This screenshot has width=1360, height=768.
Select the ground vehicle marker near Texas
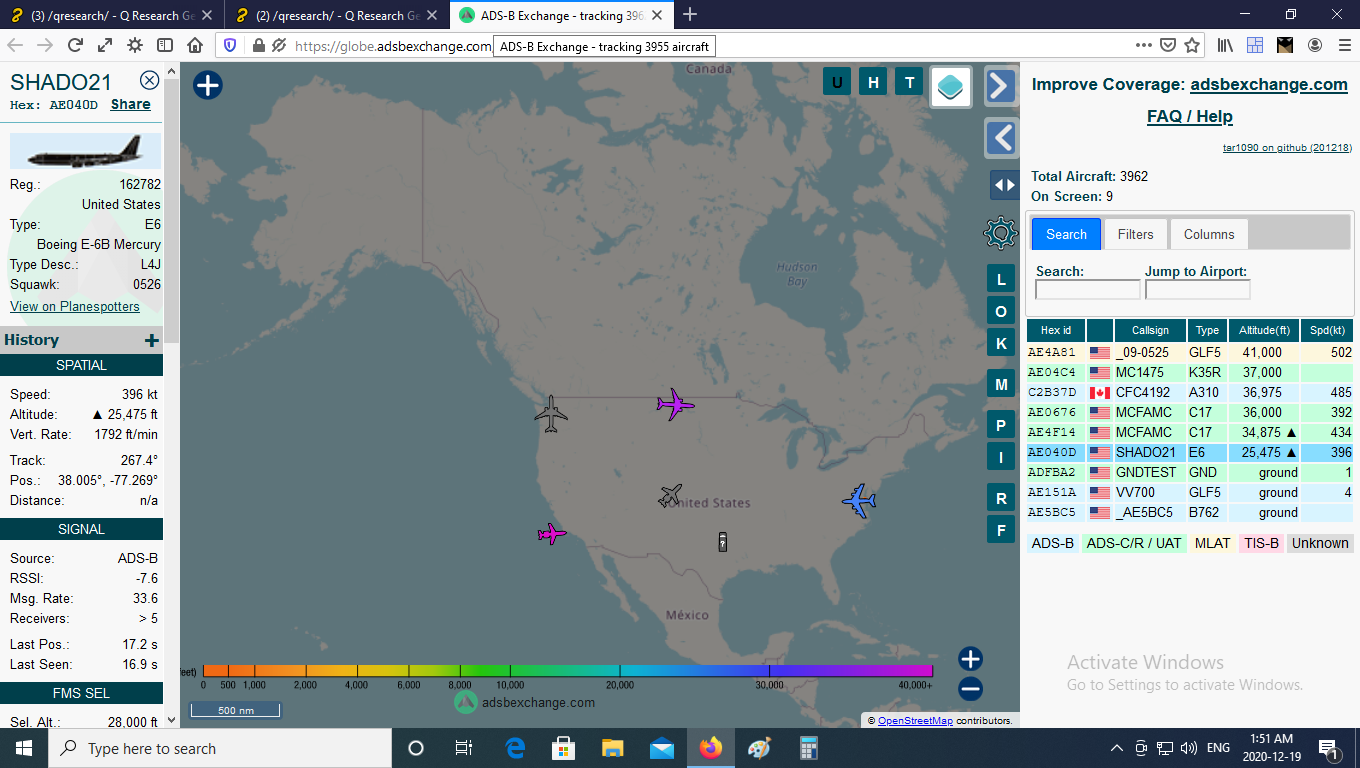pos(722,541)
